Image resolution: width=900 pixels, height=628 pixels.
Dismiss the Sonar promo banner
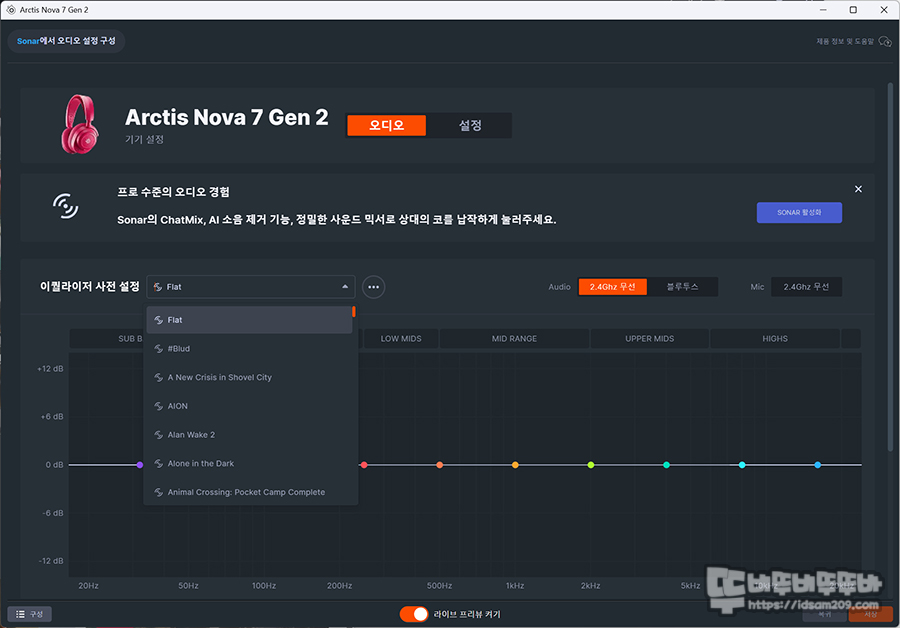coord(858,189)
